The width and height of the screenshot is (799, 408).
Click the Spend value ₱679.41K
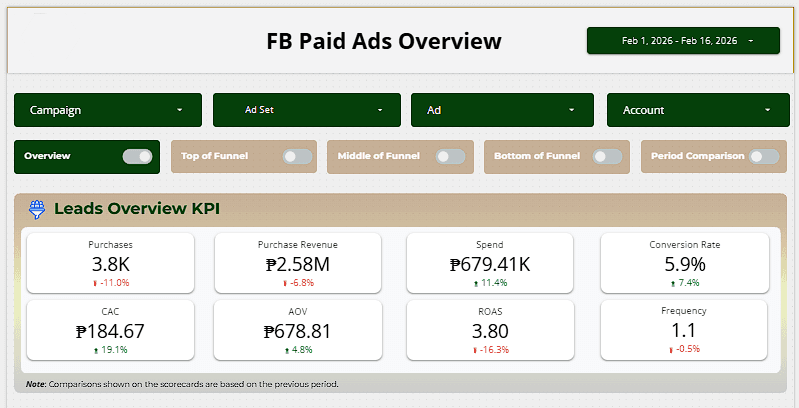[x=490, y=264]
